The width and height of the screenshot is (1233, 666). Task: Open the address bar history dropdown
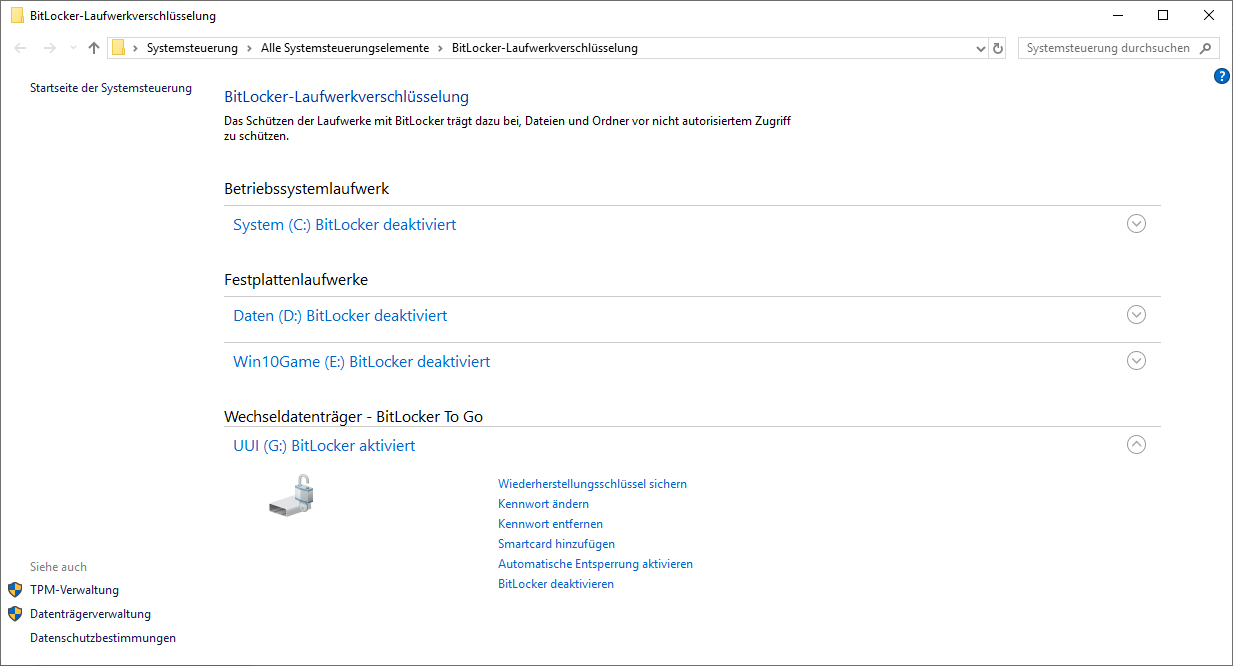pos(980,48)
